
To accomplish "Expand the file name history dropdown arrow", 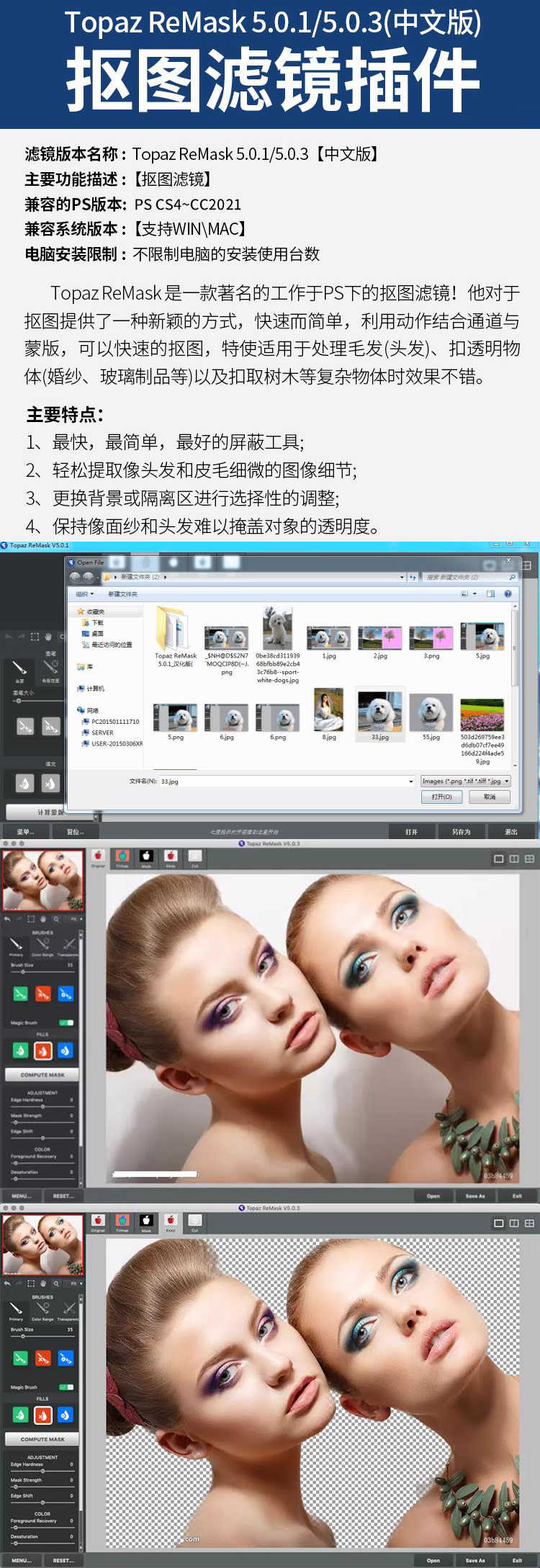I will click(411, 781).
